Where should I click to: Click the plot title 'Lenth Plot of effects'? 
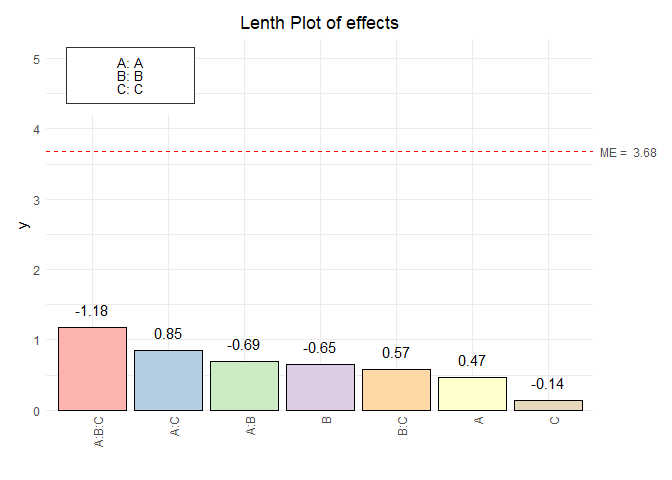(320, 23)
